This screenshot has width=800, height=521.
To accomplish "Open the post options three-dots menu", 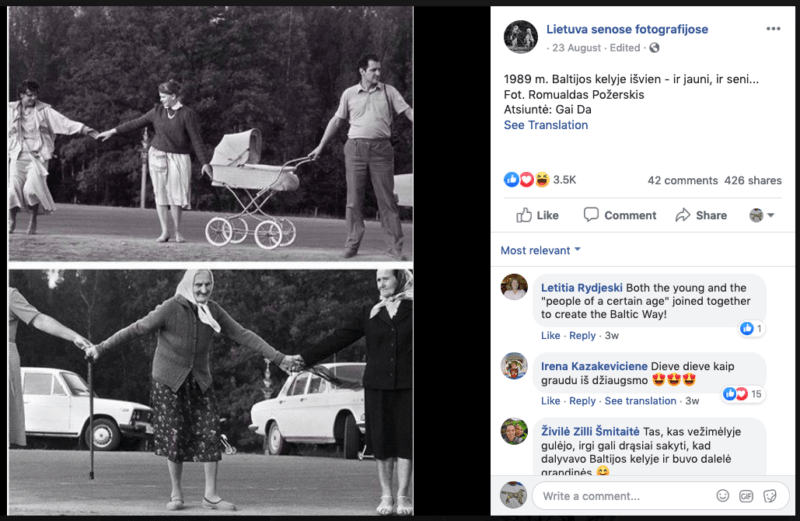I will coord(773,28).
